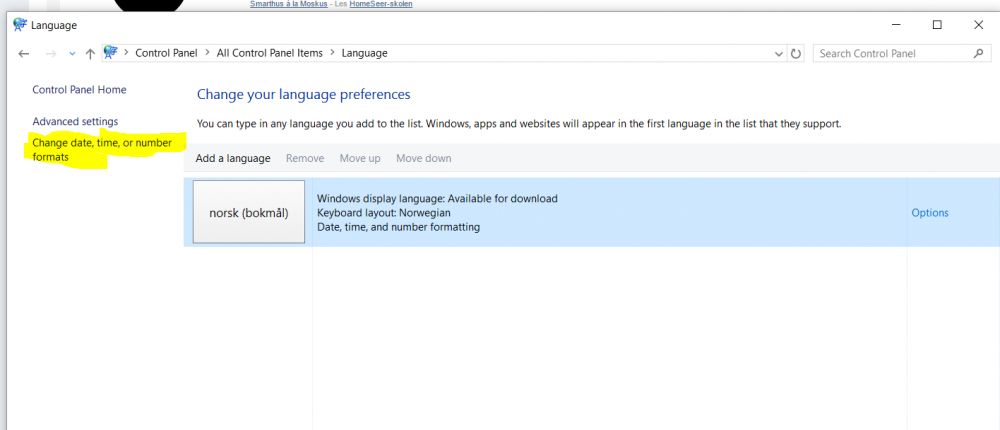
Task: Focus the Search Control Panel field
Action: [890, 53]
